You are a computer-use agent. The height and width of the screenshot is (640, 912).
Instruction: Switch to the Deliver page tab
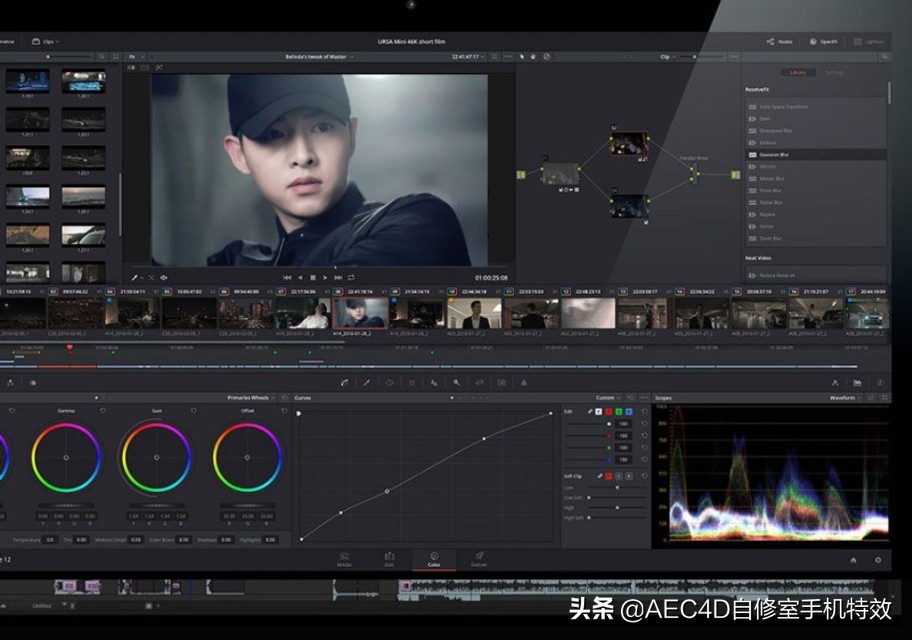(478, 559)
